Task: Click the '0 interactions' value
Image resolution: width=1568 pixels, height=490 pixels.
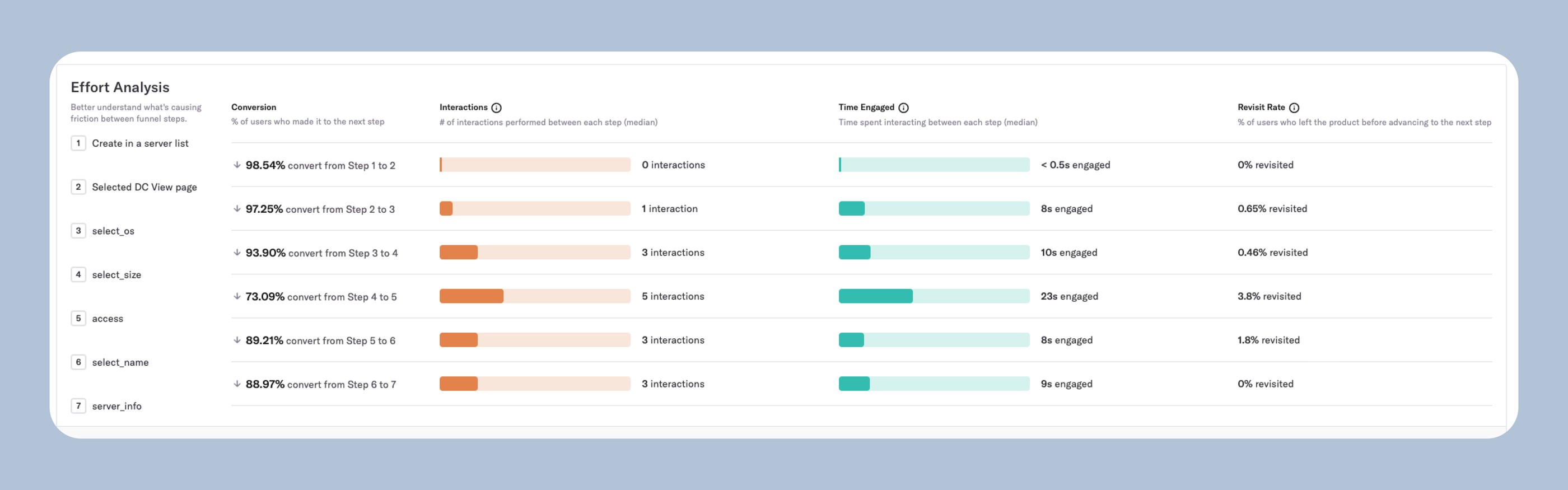Action: pyautogui.click(x=673, y=165)
